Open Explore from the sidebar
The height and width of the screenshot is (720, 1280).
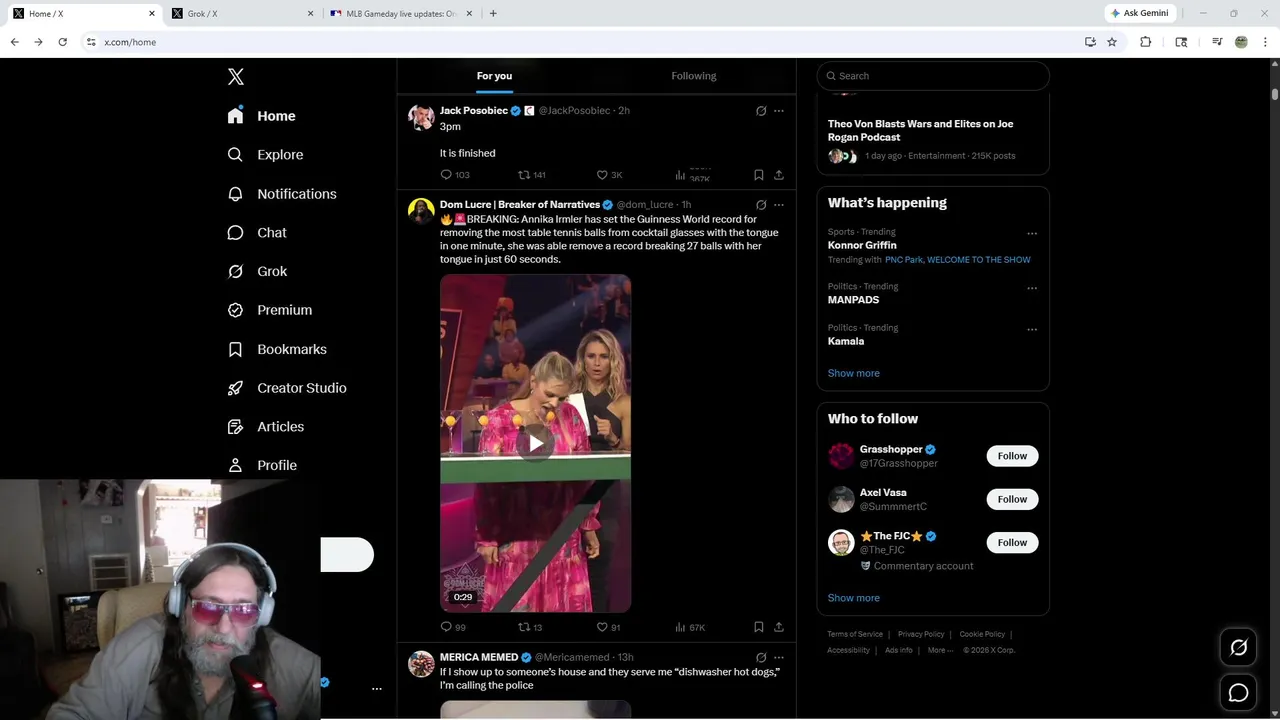click(266, 155)
